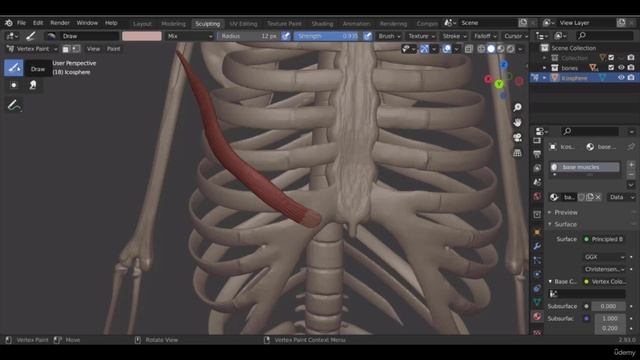Disable Icosphere in renders camera icon
640x360 pixels.
pyautogui.click(x=631, y=78)
